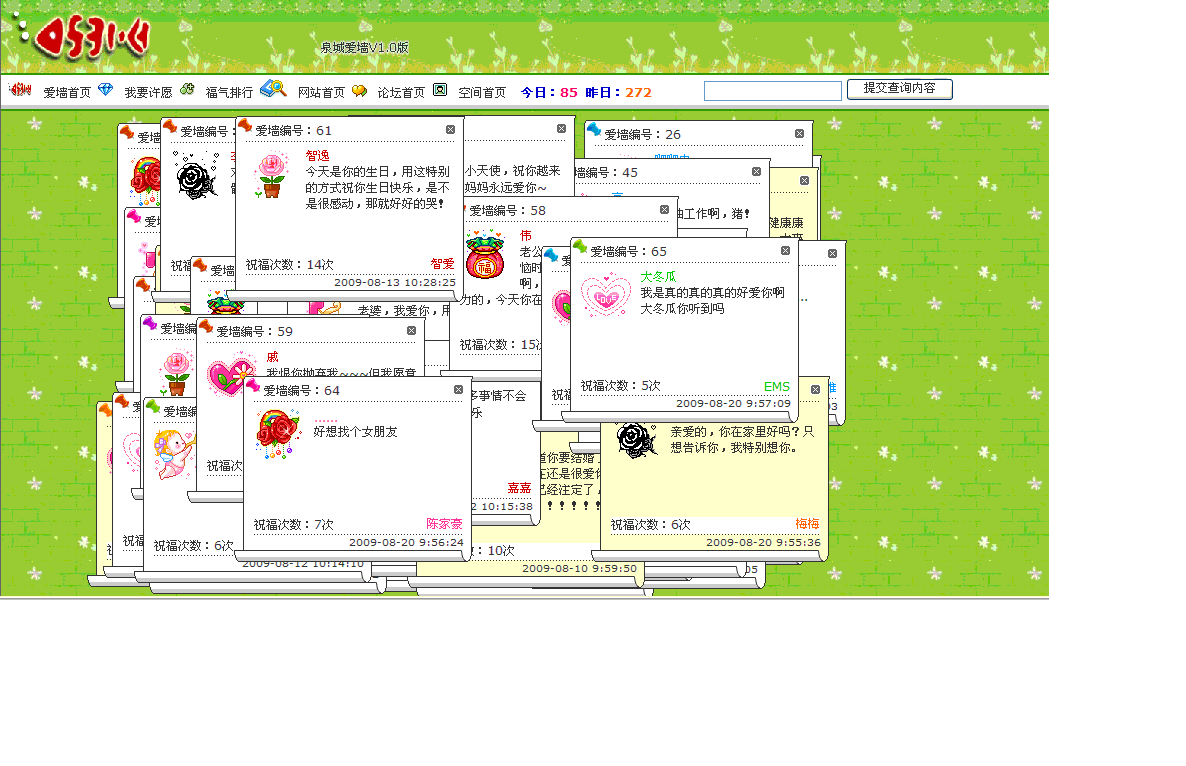The width and height of the screenshot is (1186, 766).
Task: Click yesterday's visit count 272
Action: (638, 92)
